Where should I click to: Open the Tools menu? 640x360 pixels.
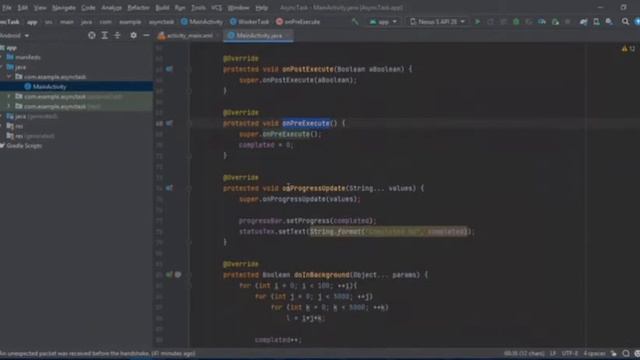tap(198, 8)
